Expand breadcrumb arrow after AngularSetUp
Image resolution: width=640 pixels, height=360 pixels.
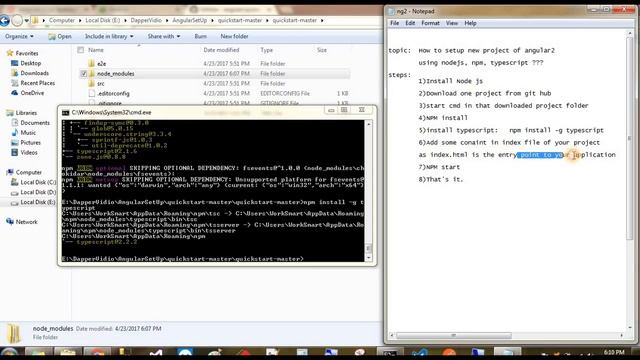[212, 20]
